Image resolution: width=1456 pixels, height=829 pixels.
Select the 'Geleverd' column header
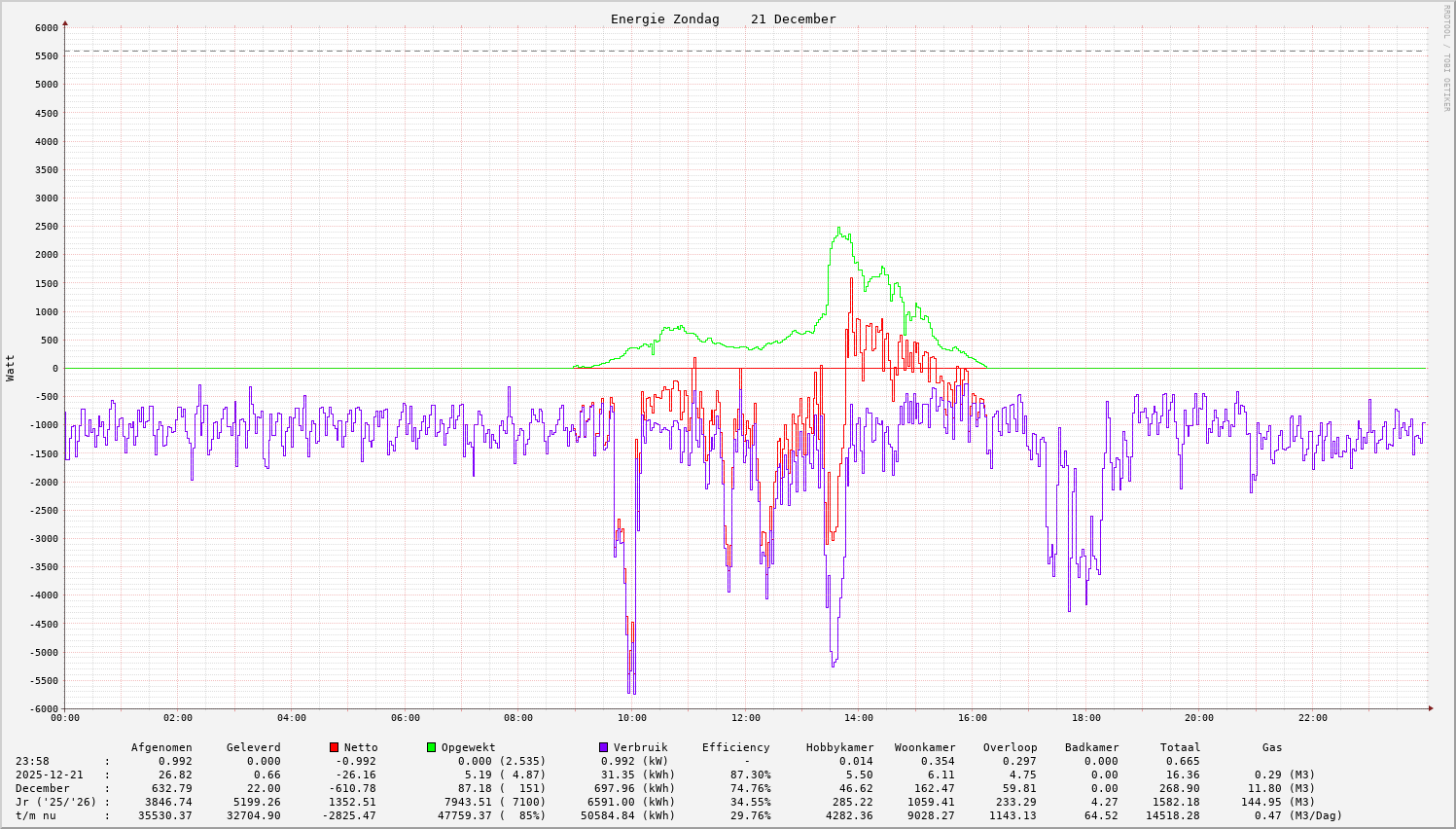(x=253, y=747)
